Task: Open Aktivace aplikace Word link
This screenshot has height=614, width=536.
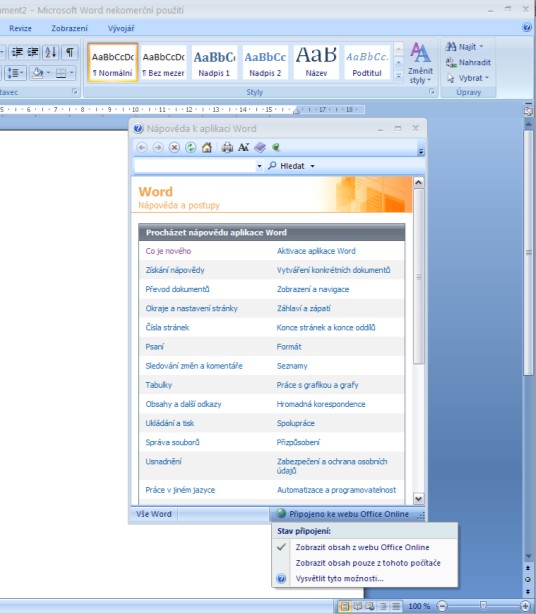Action: point(316,251)
